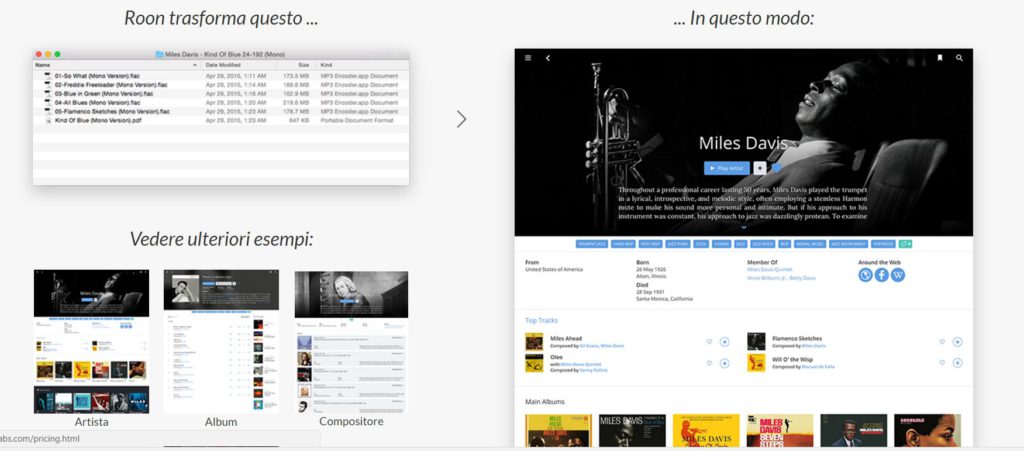Select the MODAL MUSIC genre tag

(810, 244)
